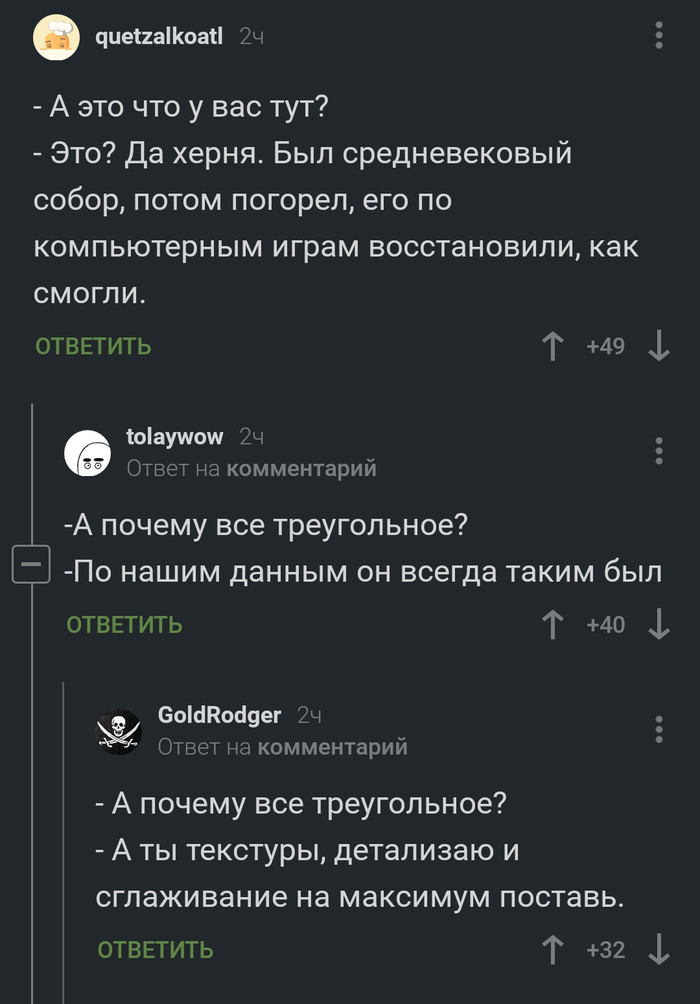Open options menu for GoldRodger's comment
700x1004 pixels.
[x=658, y=729]
